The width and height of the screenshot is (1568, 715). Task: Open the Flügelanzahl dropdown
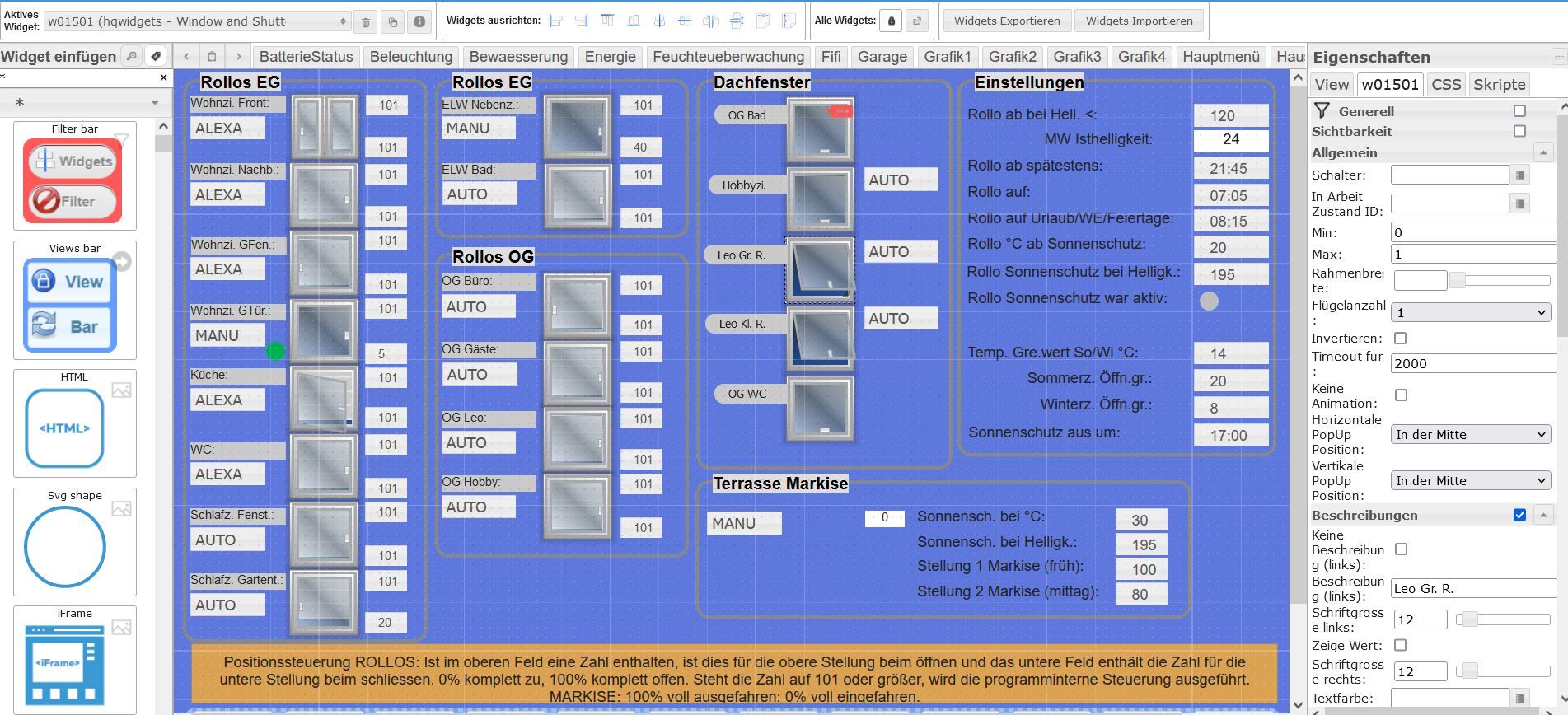click(1471, 313)
